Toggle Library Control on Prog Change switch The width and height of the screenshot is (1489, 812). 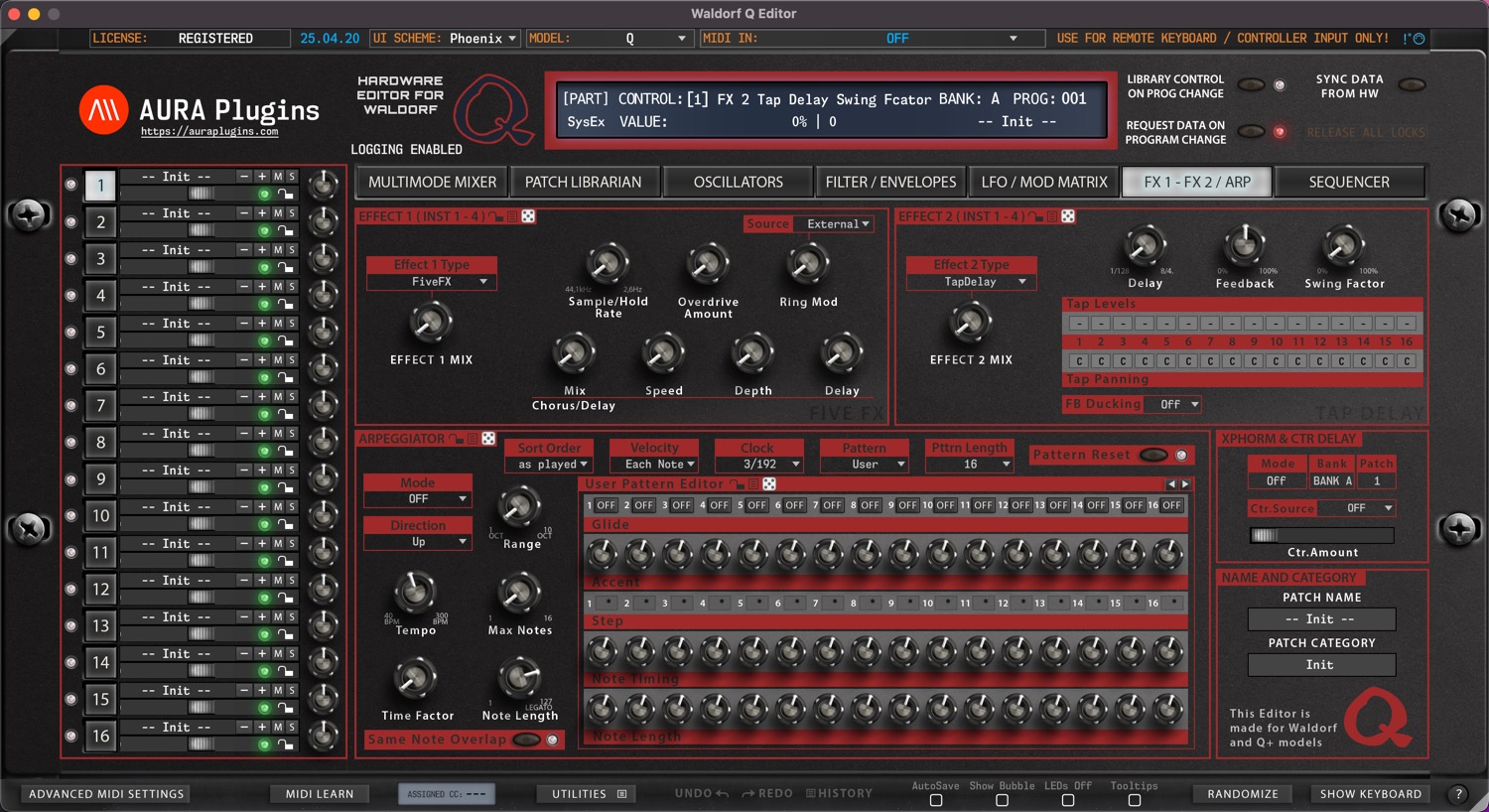tap(1252, 85)
